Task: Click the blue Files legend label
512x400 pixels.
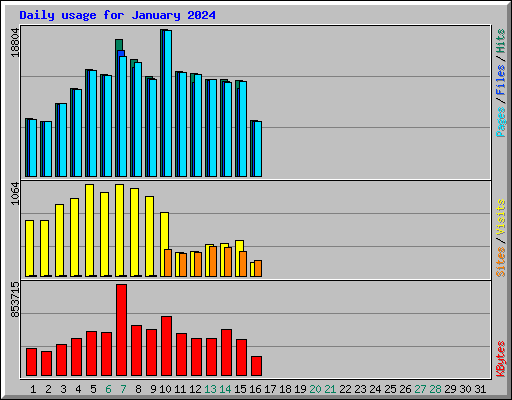Action: (501, 79)
